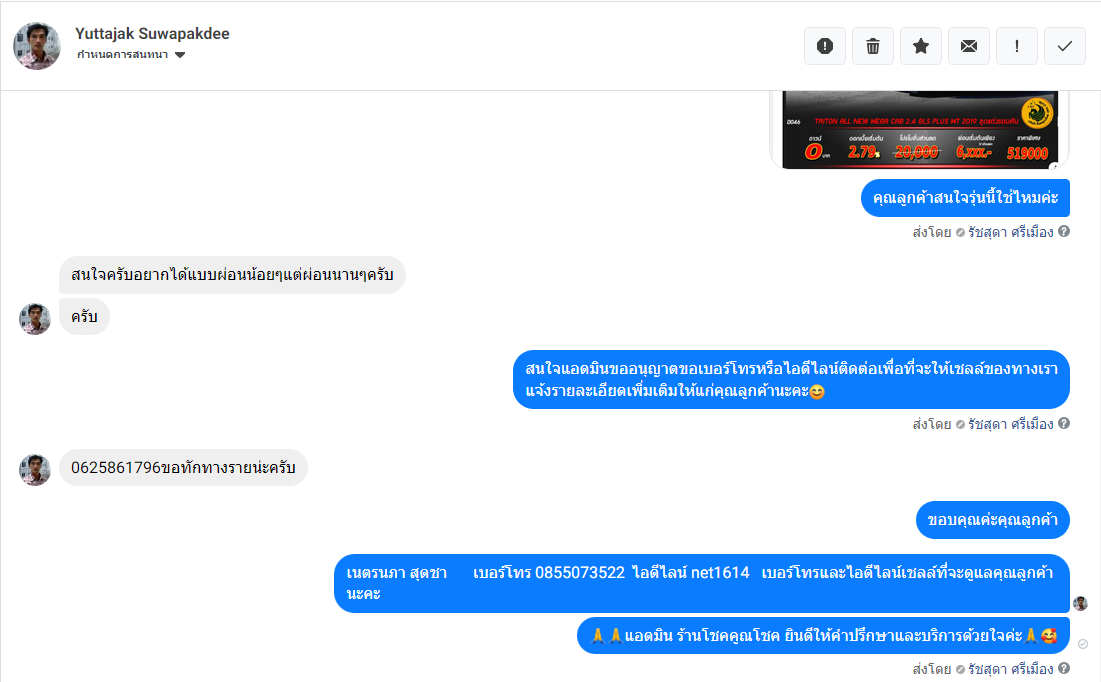The height and width of the screenshot is (682, 1101).
Task: Click help icon under the admin line-ID request message
Action: 1064,423
